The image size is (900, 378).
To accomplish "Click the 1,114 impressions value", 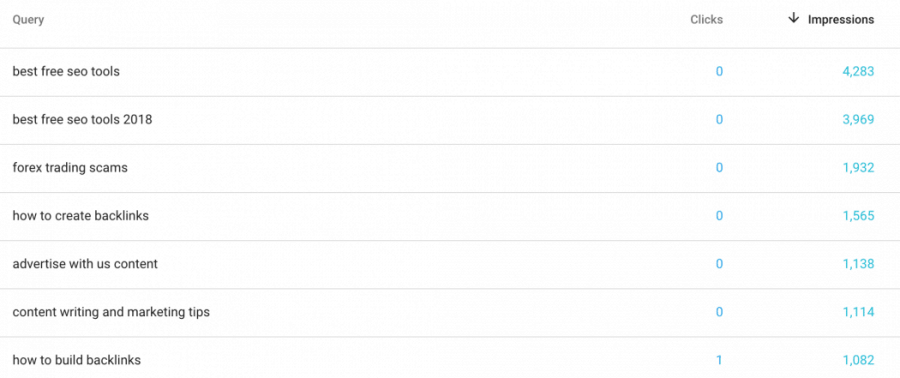I will [x=859, y=313].
